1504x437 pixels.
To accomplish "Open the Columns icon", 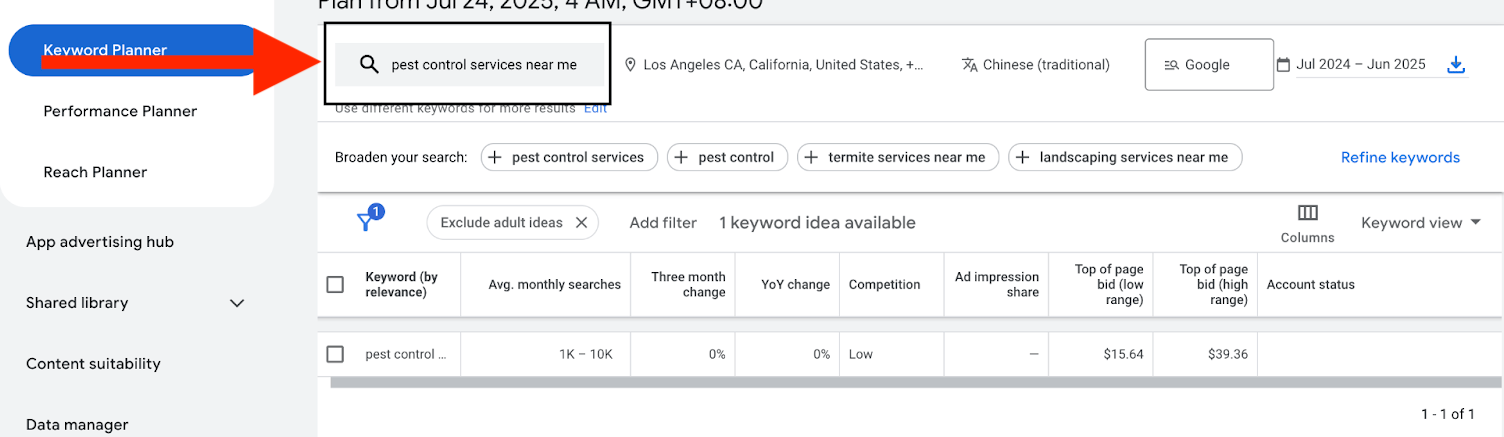I will pyautogui.click(x=1307, y=213).
